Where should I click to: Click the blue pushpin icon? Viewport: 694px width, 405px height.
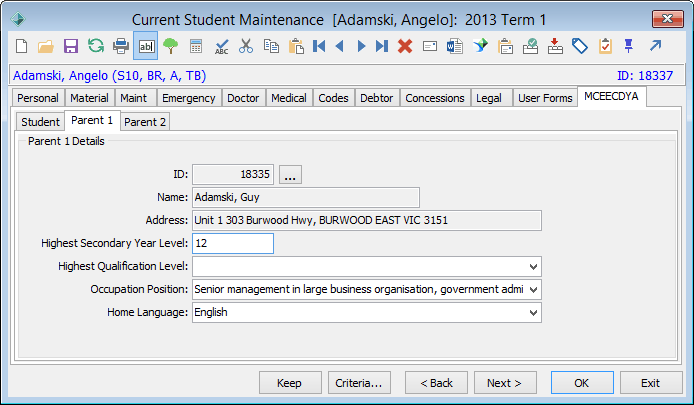click(x=628, y=46)
